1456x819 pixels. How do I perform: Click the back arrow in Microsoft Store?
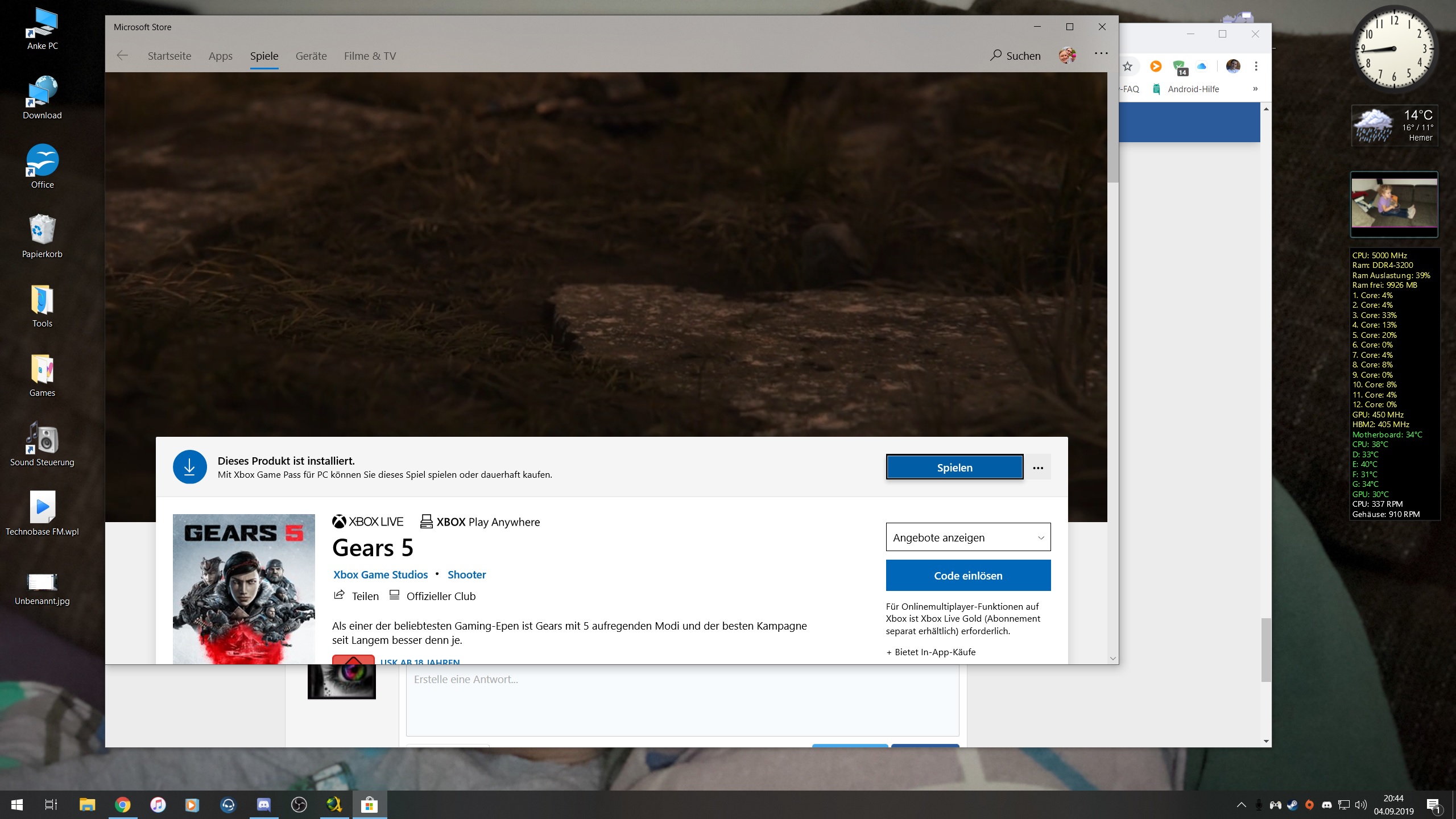(122, 56)
